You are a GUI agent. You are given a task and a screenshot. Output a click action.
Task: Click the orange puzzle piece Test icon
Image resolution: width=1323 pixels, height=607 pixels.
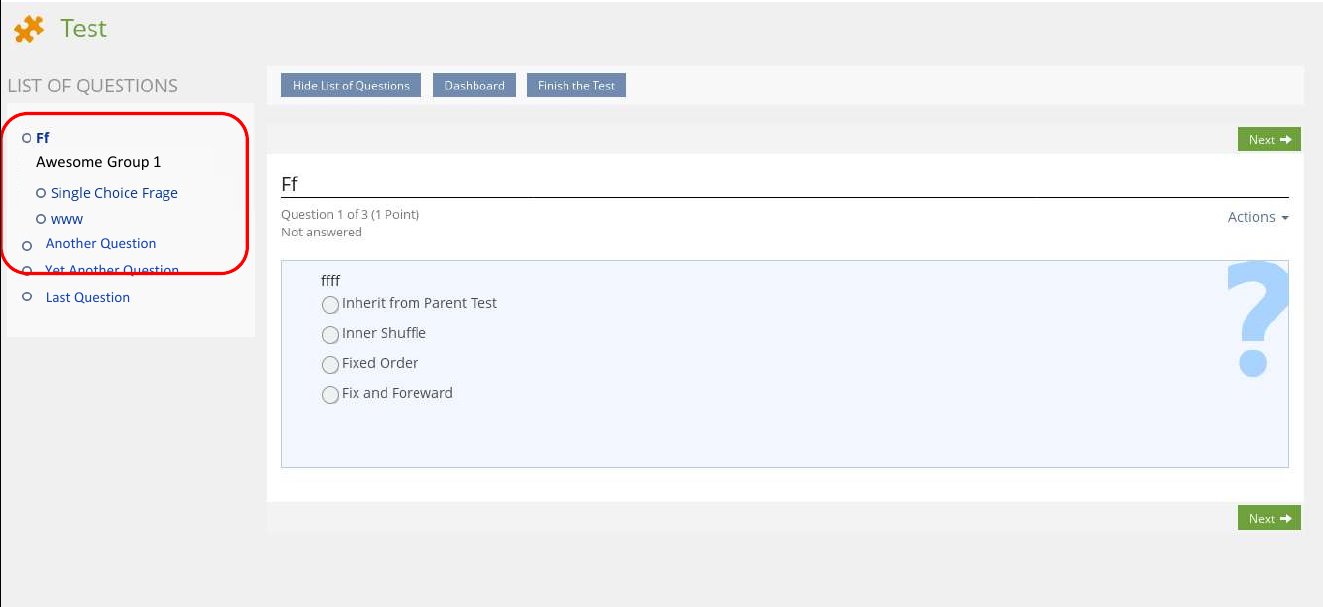coord(29,29)
